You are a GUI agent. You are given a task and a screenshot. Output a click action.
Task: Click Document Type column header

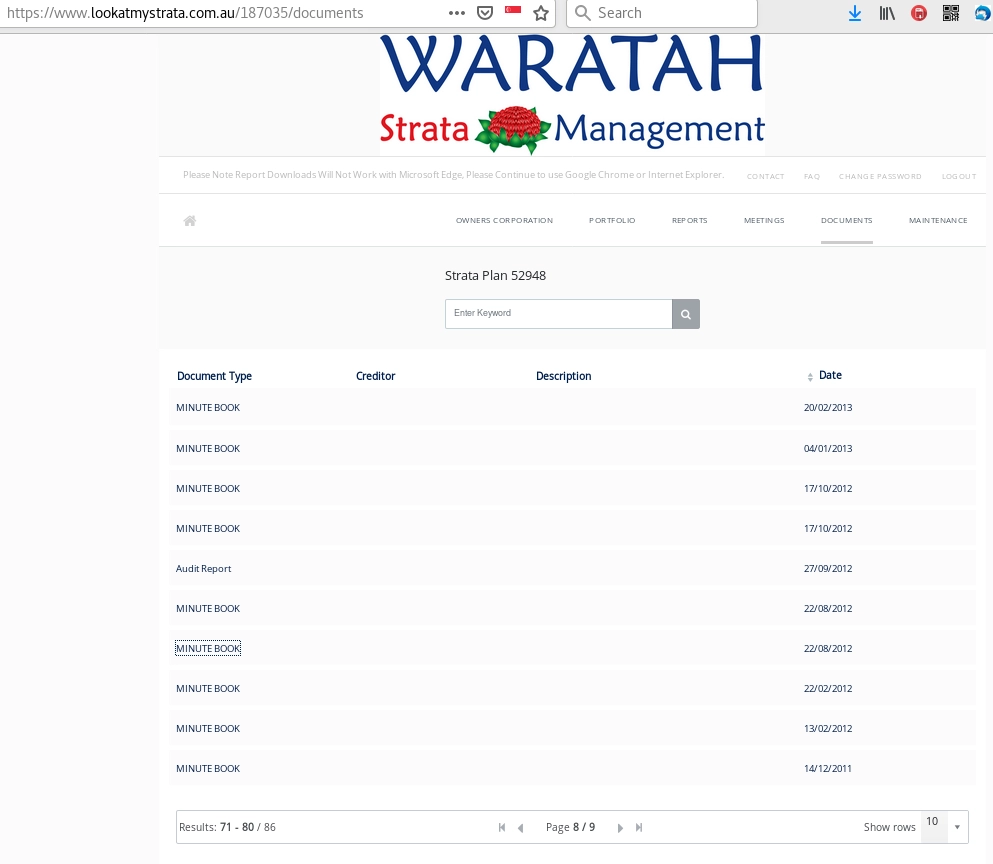point(214,376)
